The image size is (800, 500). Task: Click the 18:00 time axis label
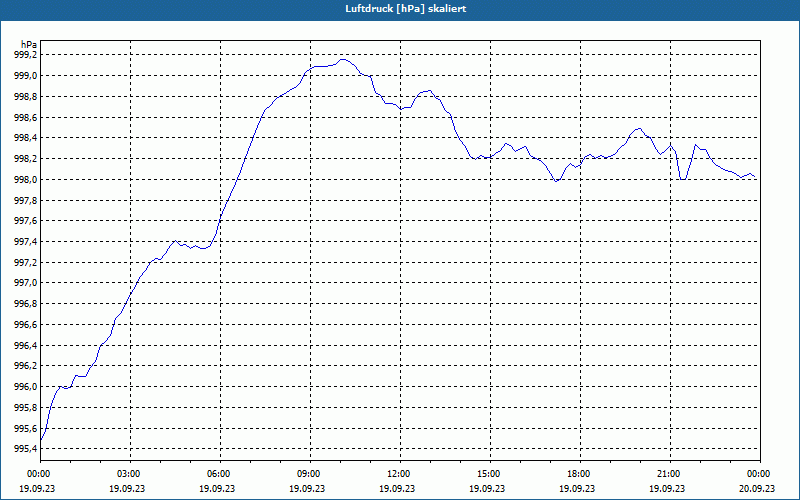(x=580, y=474)
